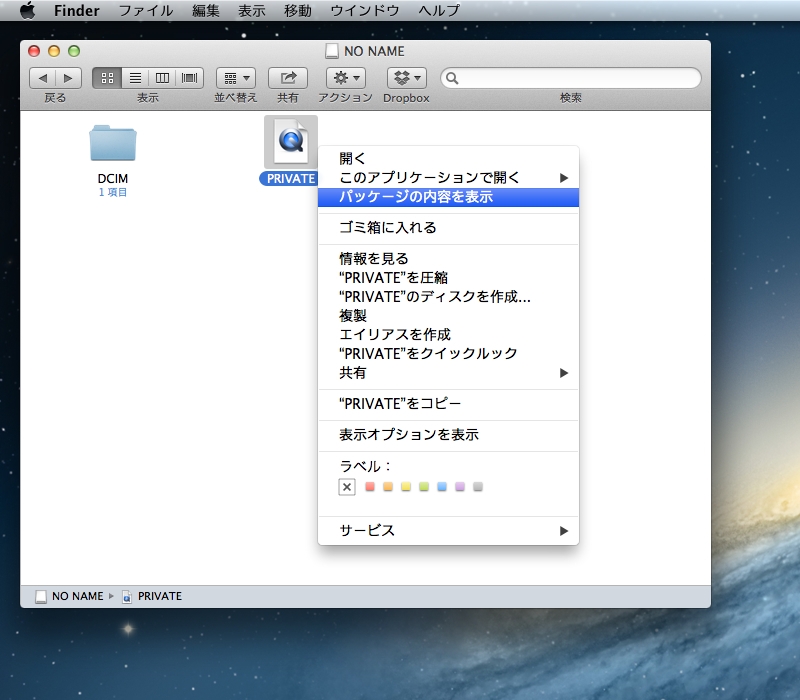Click the NO NAME volume icon in title bar

pyautogui.click(x=332, y=51)
